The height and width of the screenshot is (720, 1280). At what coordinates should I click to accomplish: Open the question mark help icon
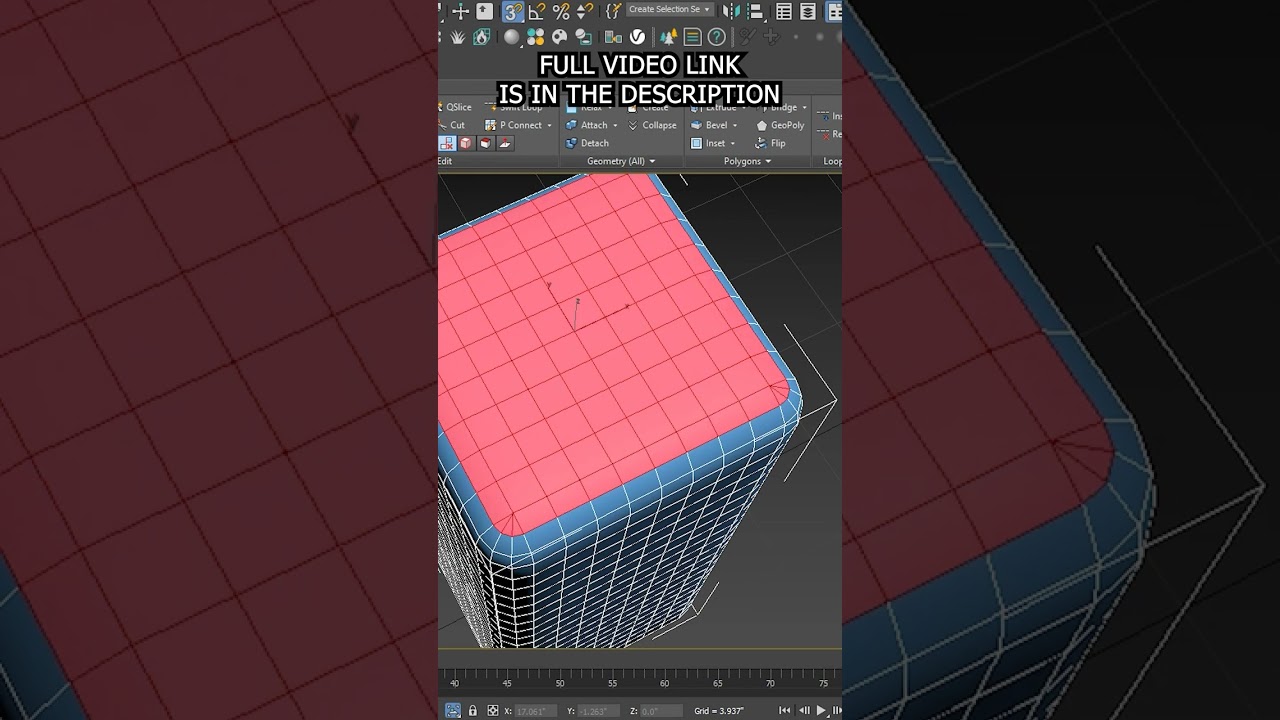click(x=717, y=37)
